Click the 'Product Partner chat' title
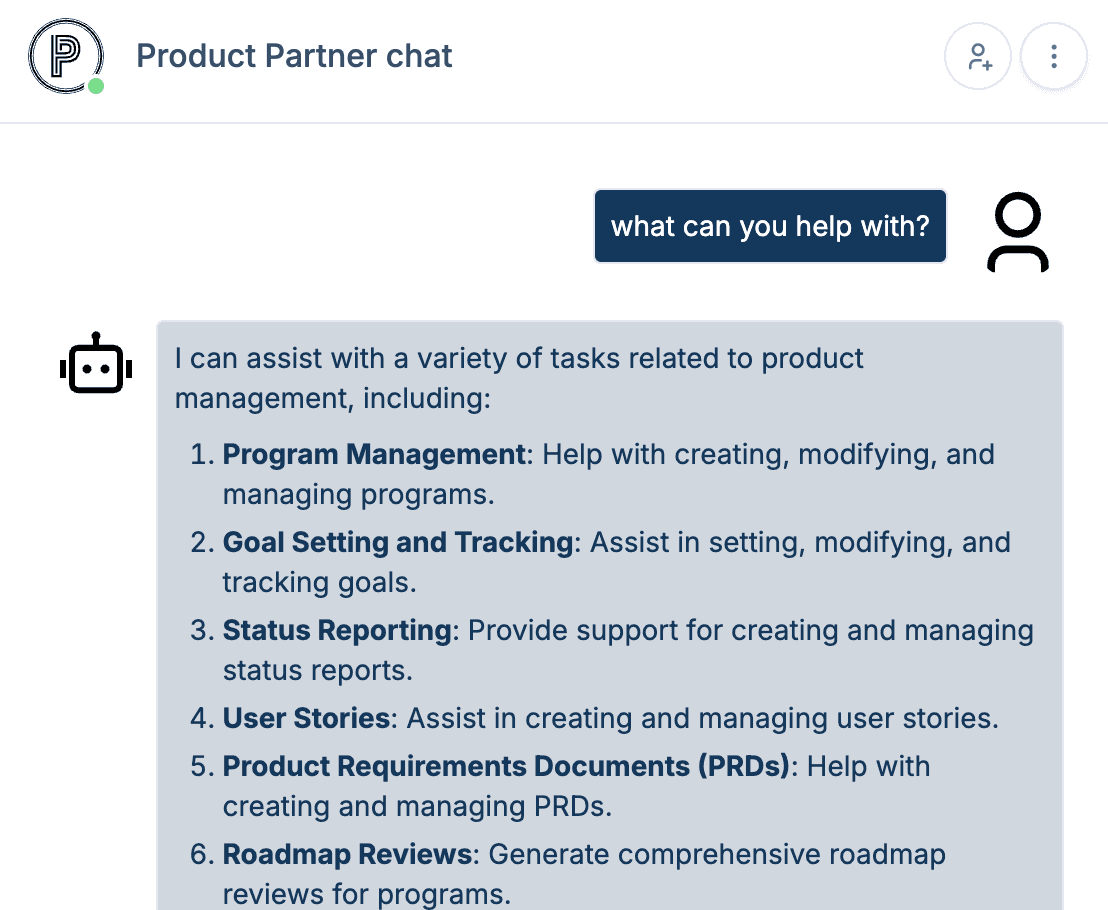Viewport: 1108px width, 910px height. 294,56
